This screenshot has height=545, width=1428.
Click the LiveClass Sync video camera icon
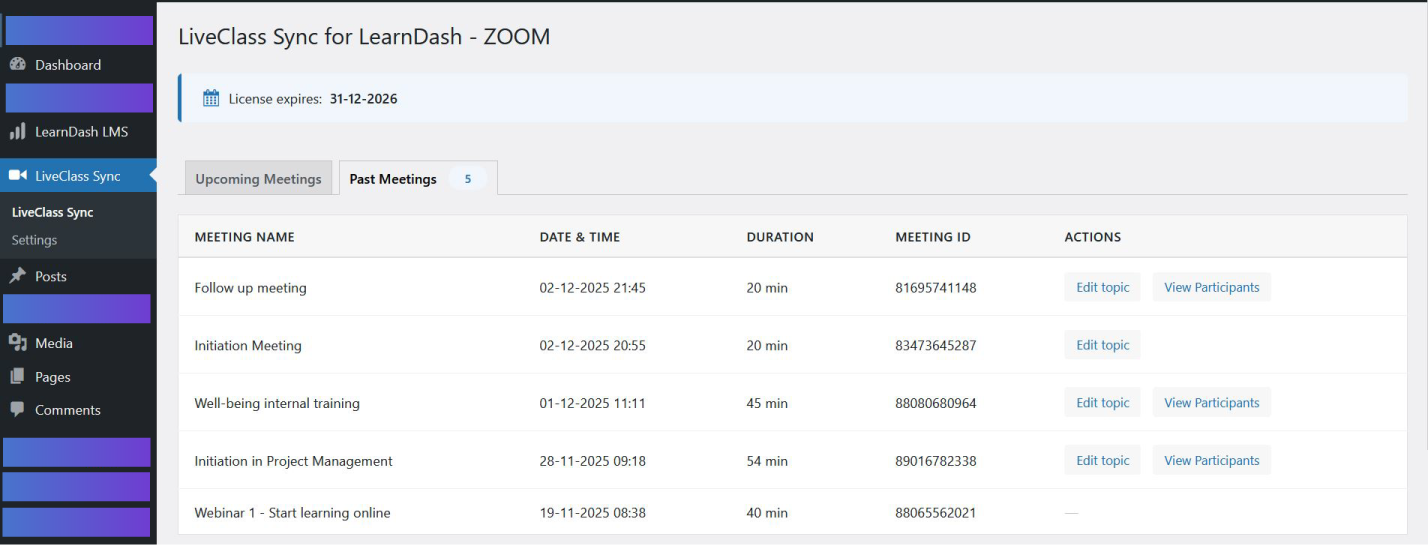point(17,176)
